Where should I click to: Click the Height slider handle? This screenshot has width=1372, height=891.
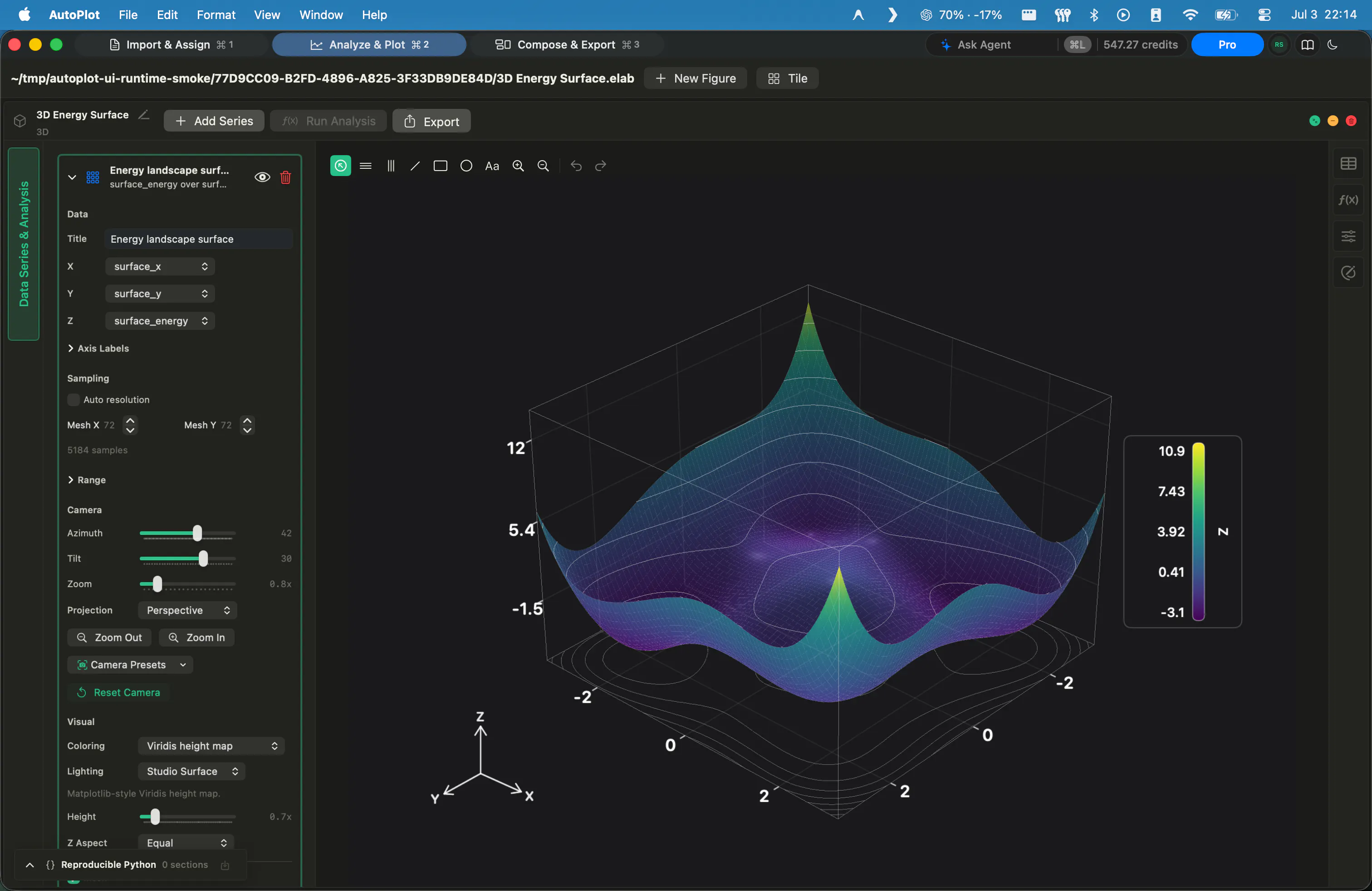[x=155, y=817]
